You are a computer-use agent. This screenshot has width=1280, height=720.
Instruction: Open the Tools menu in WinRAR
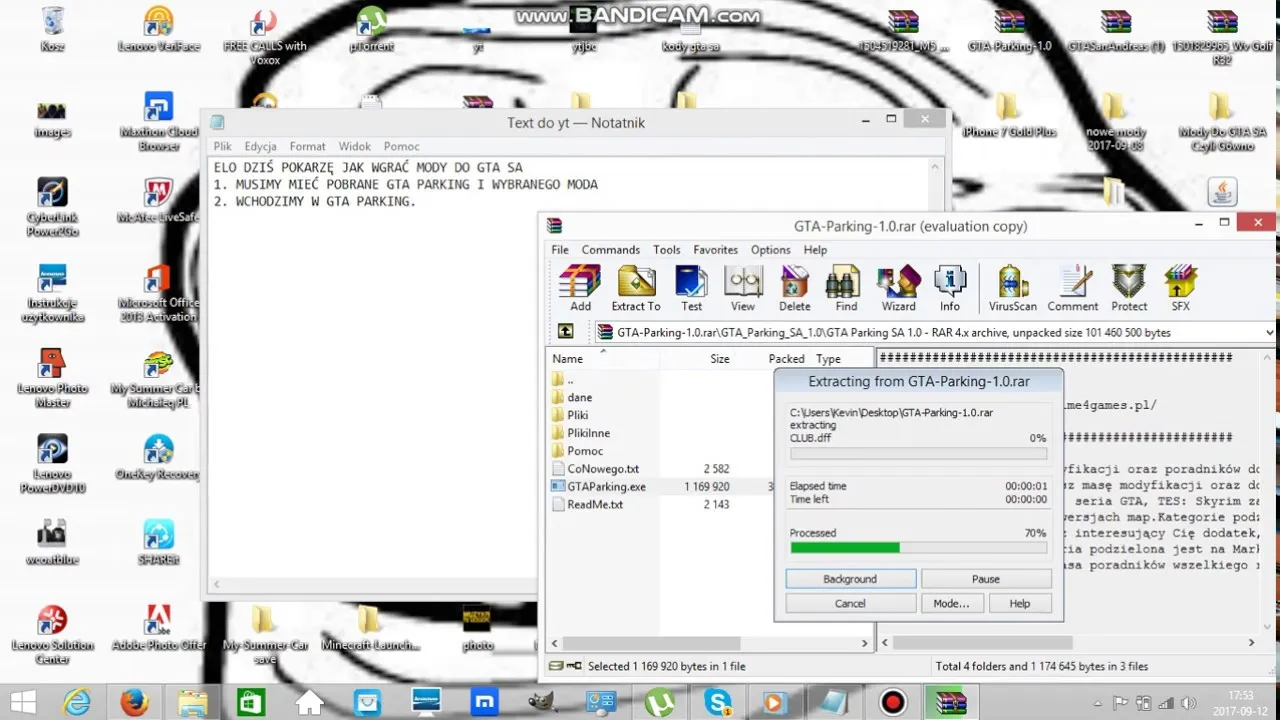click(x=667, y=250)
